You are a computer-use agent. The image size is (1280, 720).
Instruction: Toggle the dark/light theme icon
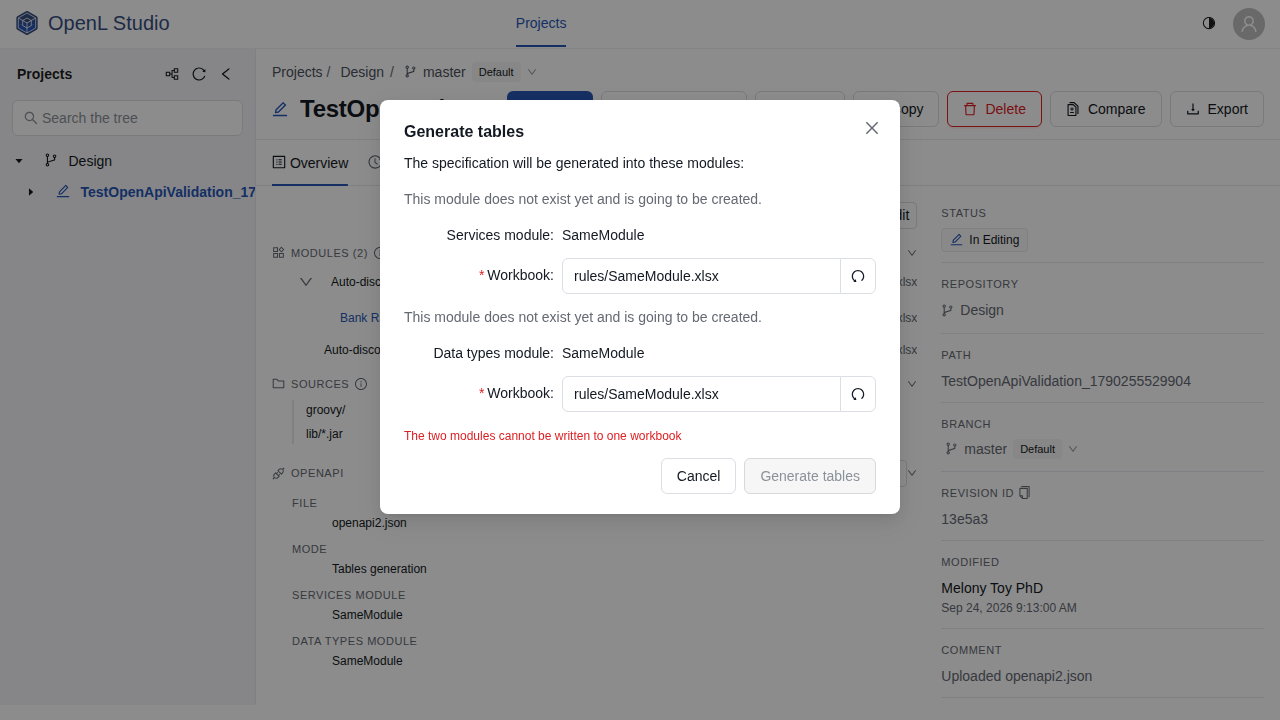(x=1209, y=23)
